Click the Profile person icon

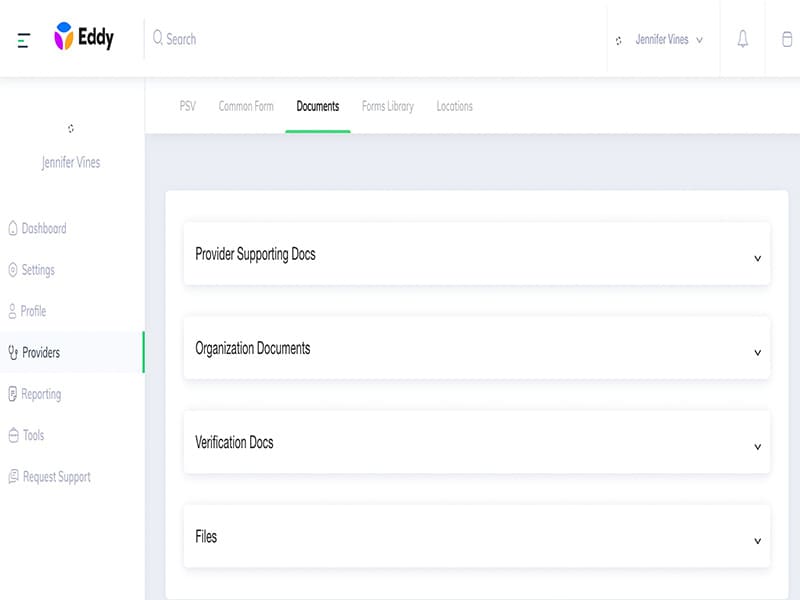pyautogui.click(x=12, y=311)
